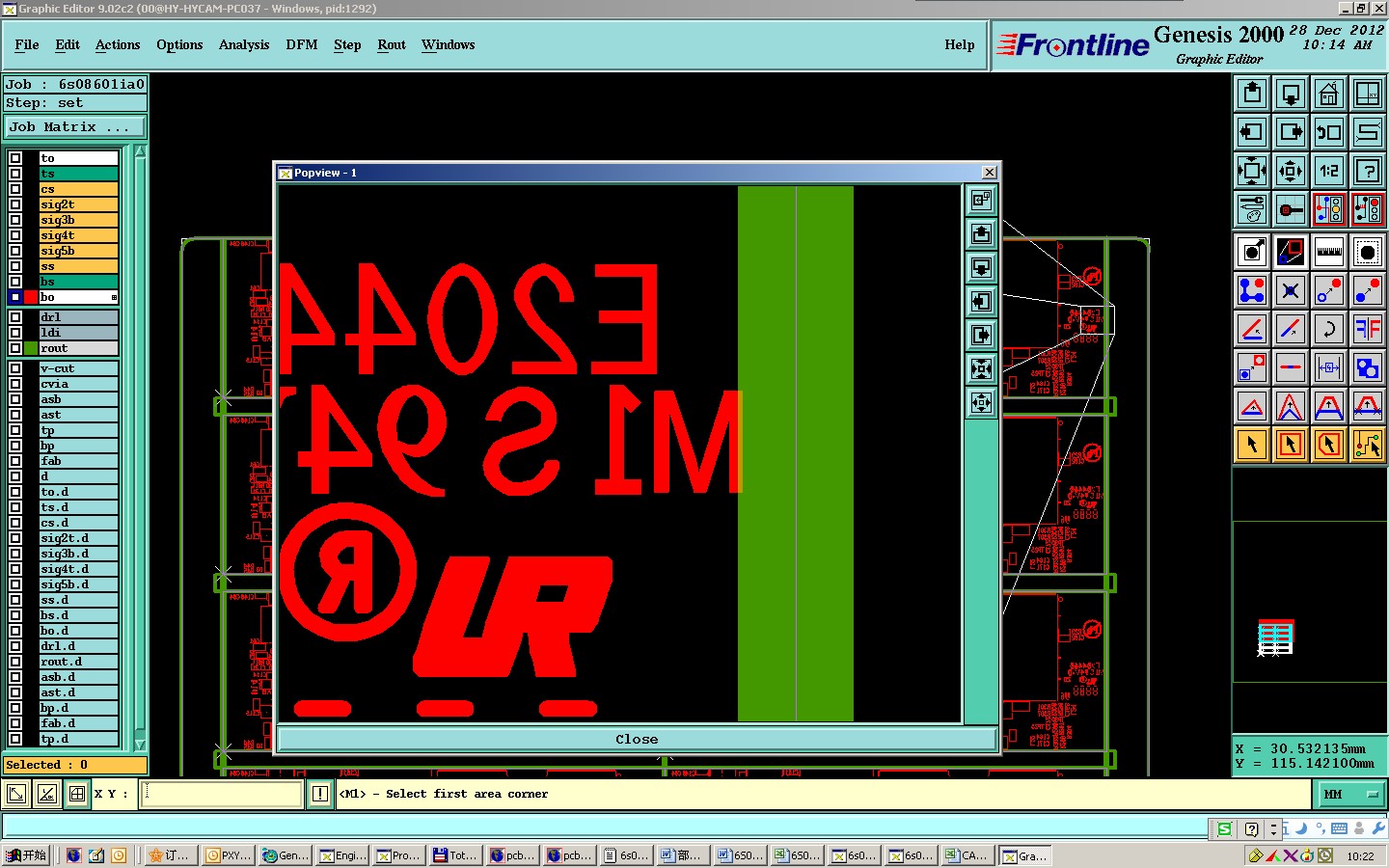Click the Windows Start button in taskbar
The image size is (1389, 868).
(x=26, y=855)
